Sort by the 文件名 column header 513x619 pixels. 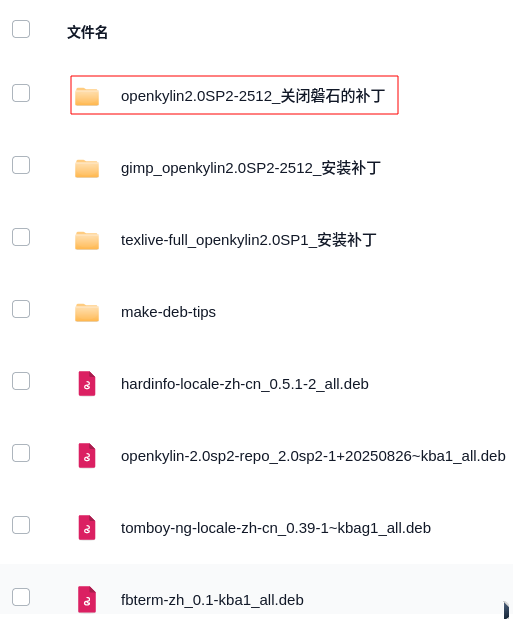87,32
